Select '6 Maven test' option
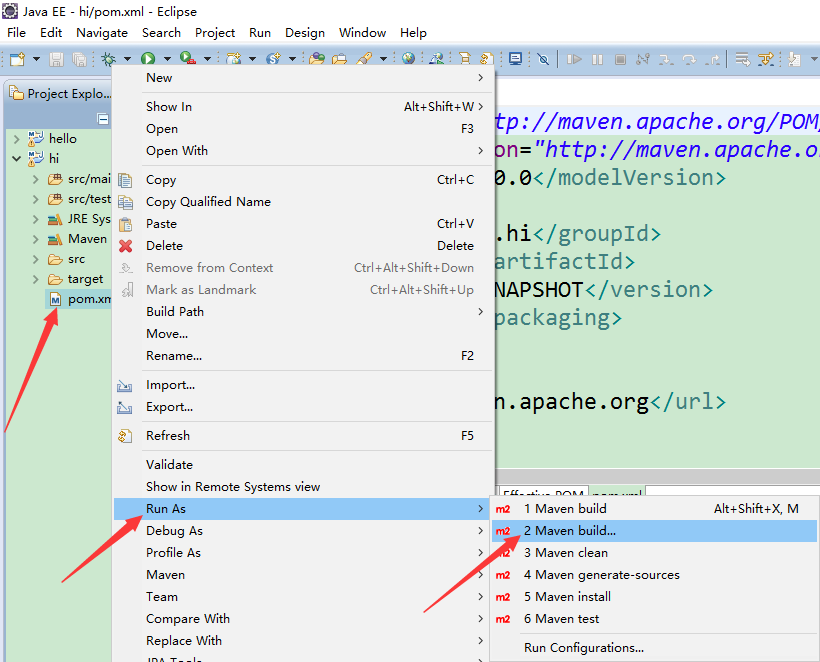The image size is (820, 662). coord(654,619)
